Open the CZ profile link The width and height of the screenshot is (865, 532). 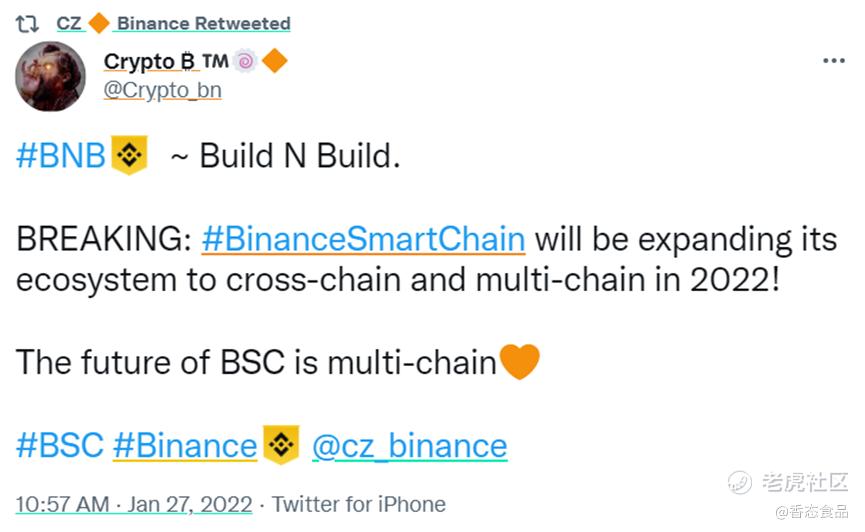click(69, 23)
